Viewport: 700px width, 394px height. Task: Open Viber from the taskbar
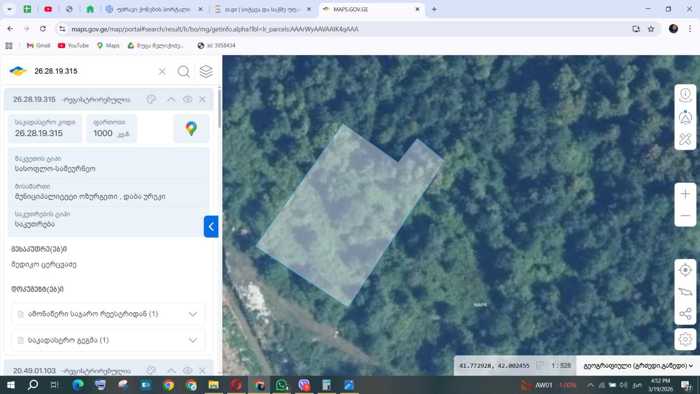coord(304,385)
